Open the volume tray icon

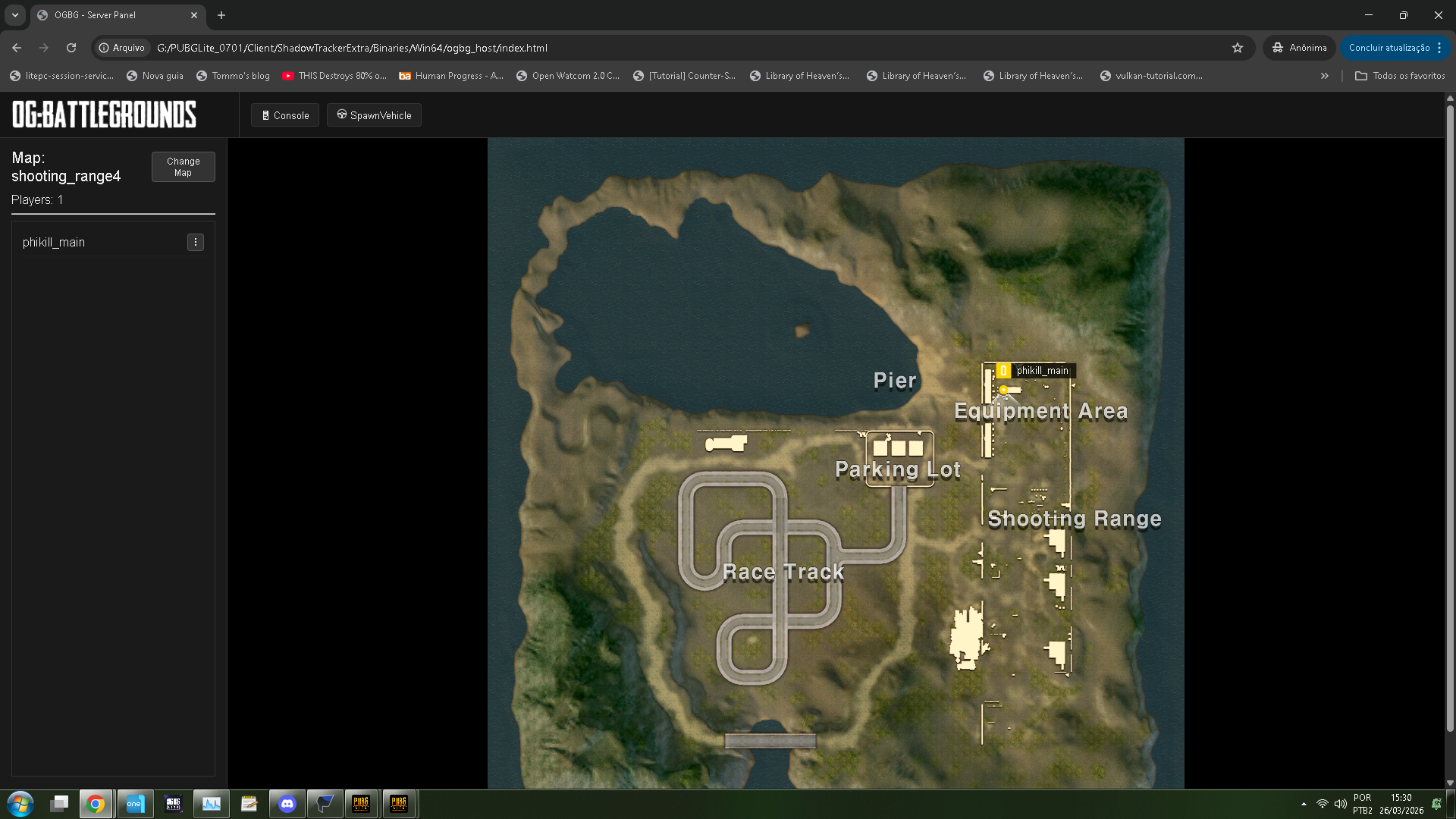click(1341, 804)
